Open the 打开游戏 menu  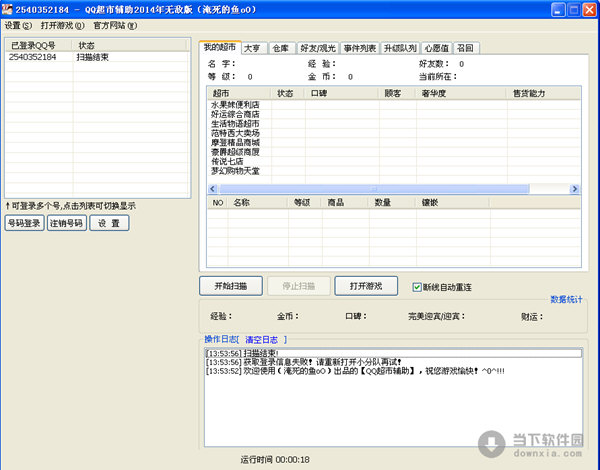[x=62, y=26]
